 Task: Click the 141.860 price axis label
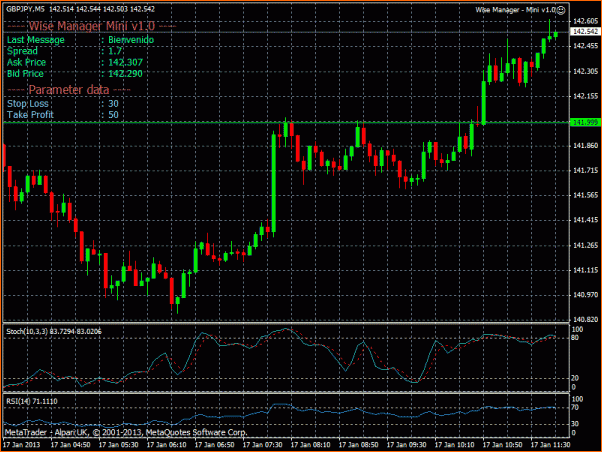coord(585,146)
